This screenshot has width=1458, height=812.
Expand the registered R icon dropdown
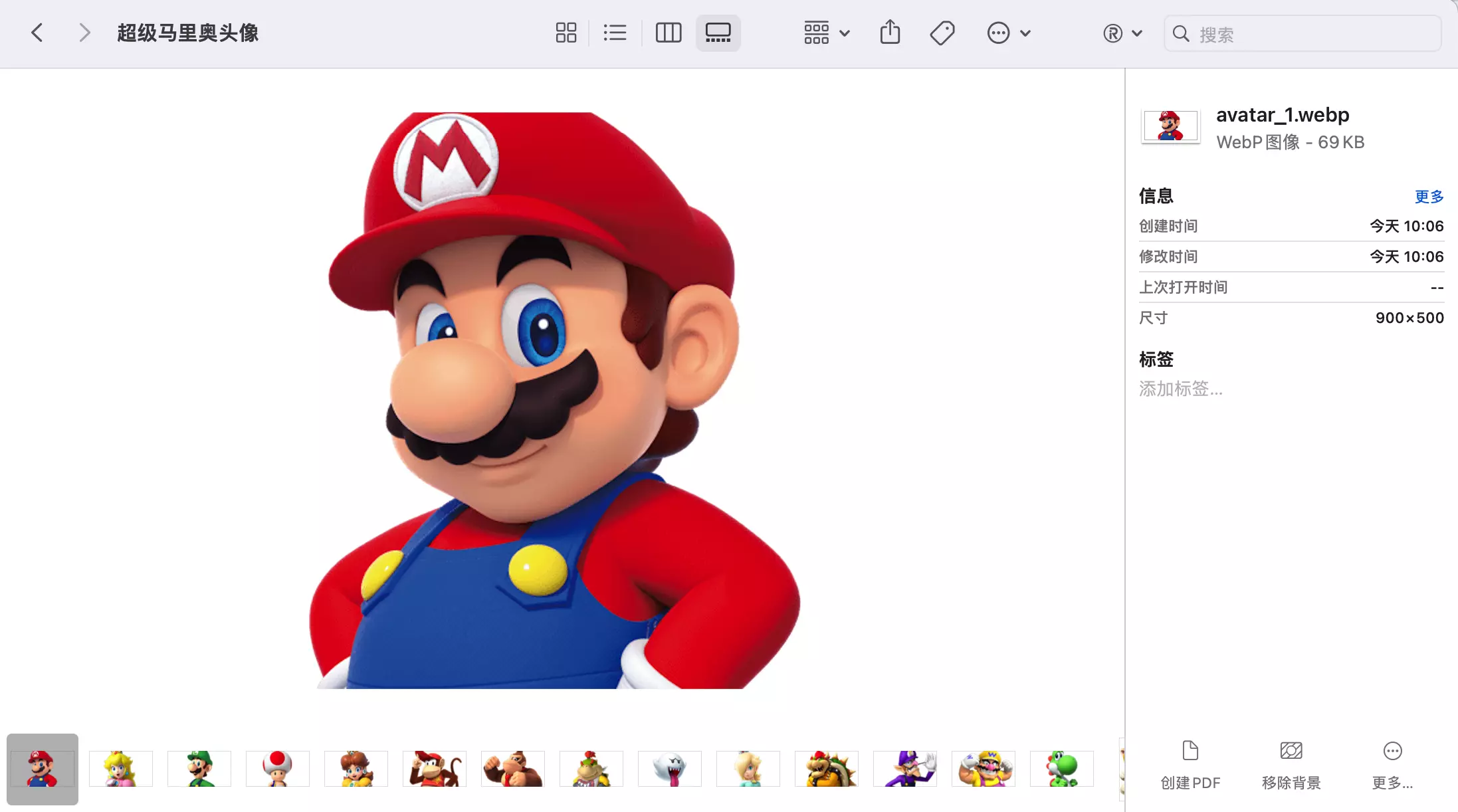click(x=1122, y=33)
